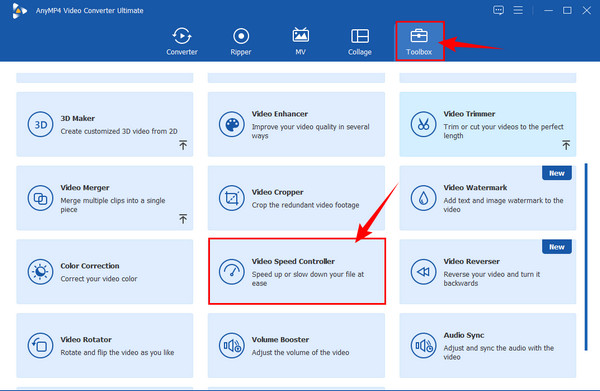Switch to the Ripper tab

pos(241,41)
